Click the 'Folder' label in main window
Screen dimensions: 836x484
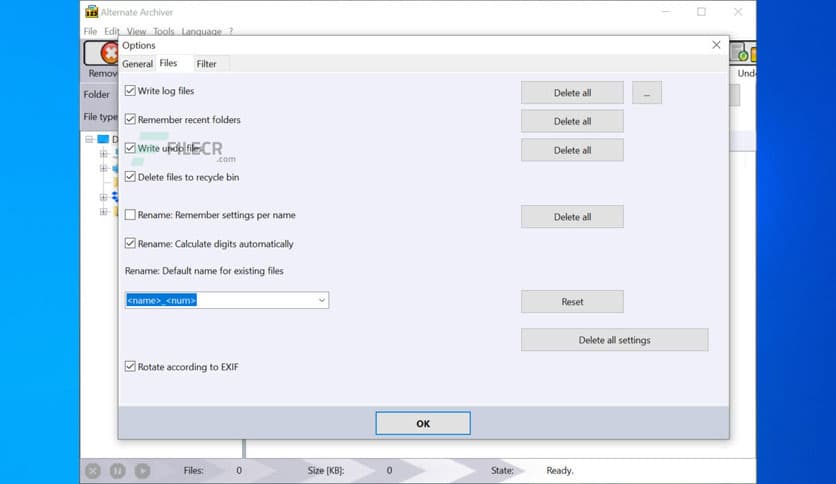coord(97,94)
